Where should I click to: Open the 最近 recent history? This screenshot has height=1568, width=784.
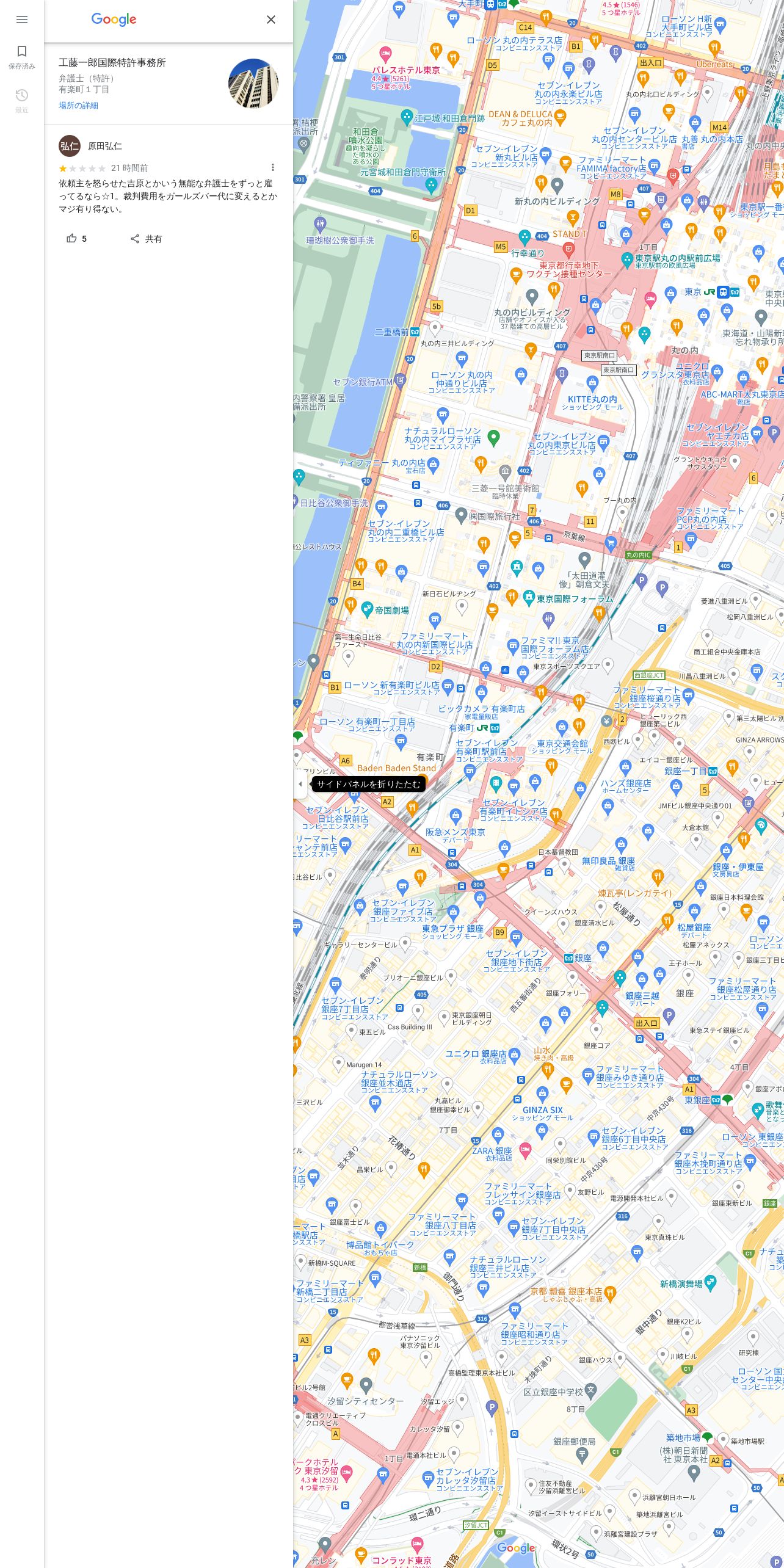click(22, 101)
